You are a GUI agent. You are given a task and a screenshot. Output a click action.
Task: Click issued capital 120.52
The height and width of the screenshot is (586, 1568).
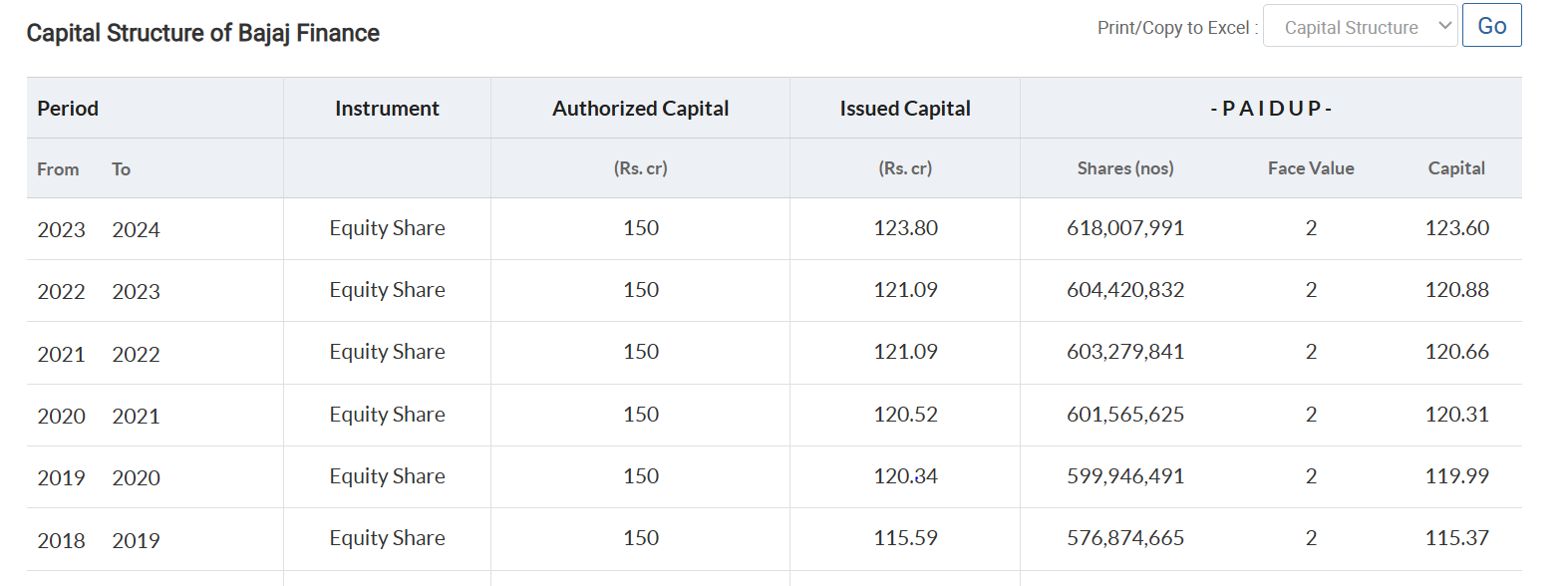905,415
